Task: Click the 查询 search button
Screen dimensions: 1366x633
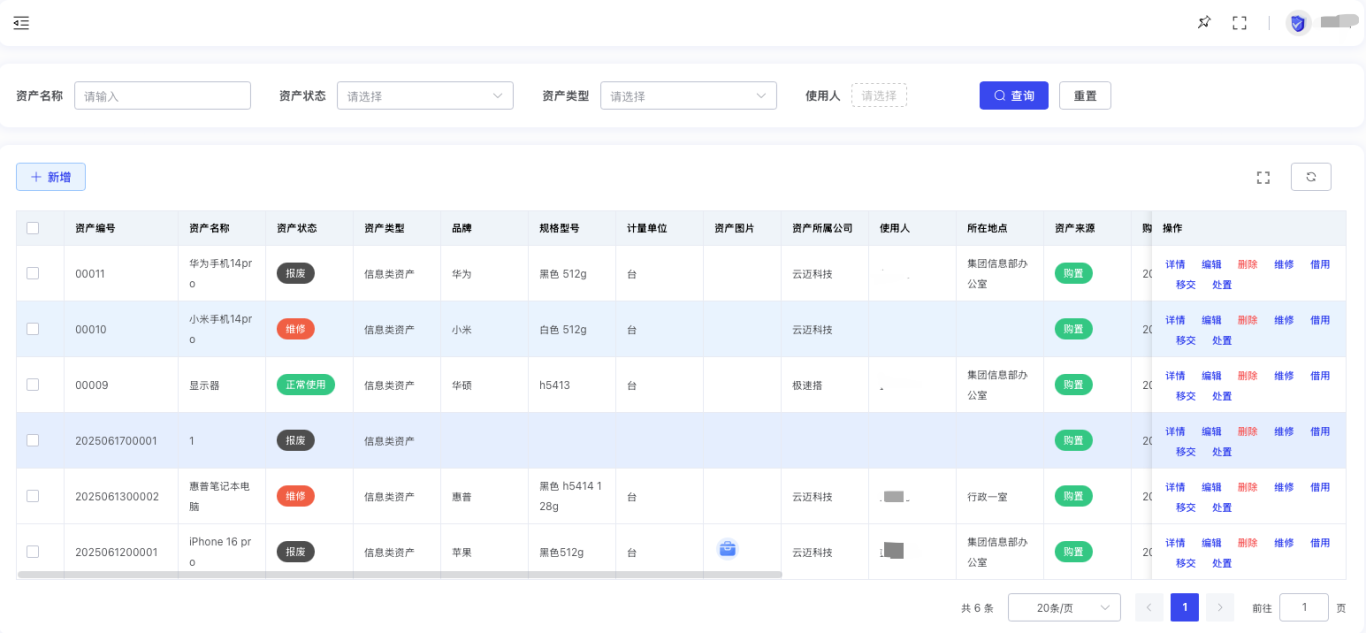Action: click(x=1014, y=96)
